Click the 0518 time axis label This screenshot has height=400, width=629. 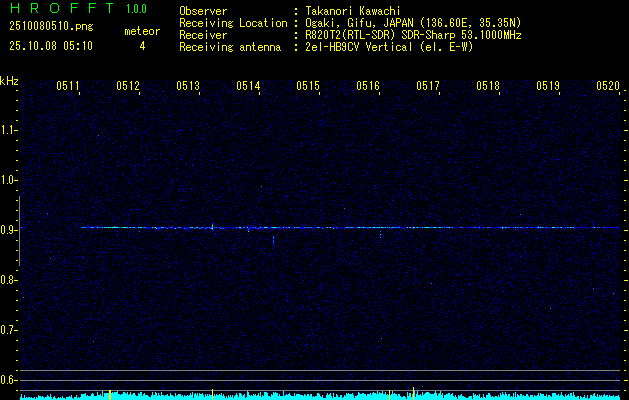click(x=488, y=86)
